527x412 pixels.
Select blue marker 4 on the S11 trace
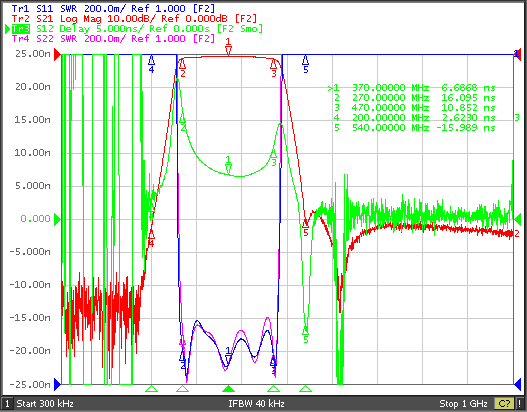click(x=151, y=64)
